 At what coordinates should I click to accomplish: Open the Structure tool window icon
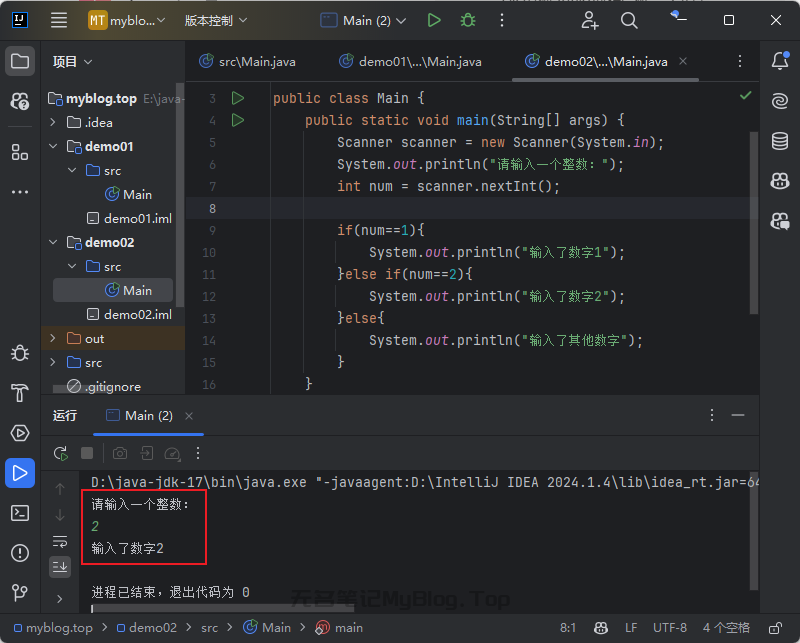coord(20,152)
